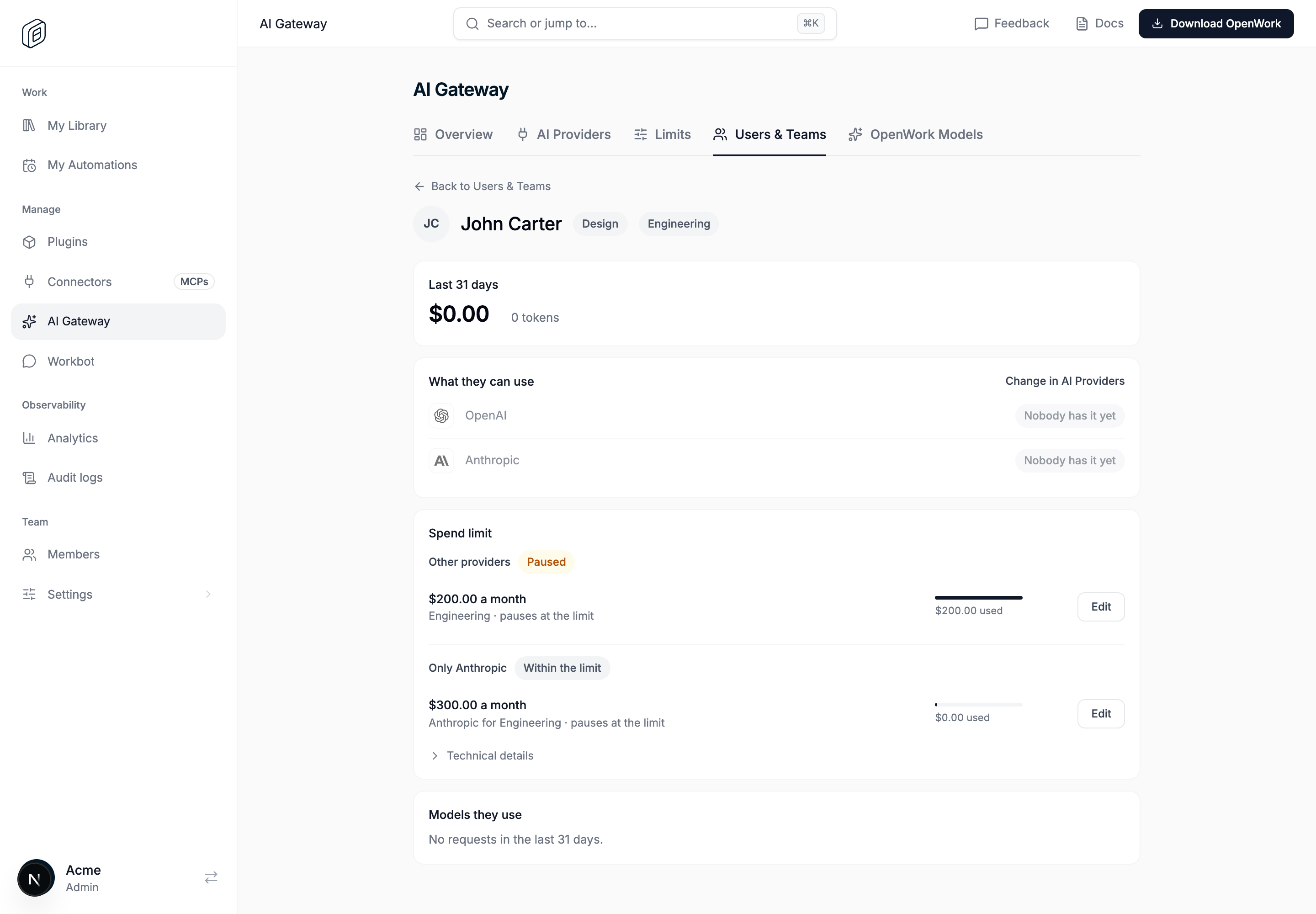Go to Plugins cube icon
Screen dimensions: 1316x914
pos(29,242)
